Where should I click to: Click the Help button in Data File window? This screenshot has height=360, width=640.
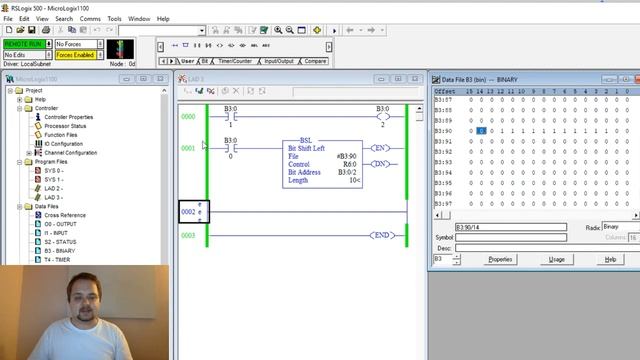point(610,259)
